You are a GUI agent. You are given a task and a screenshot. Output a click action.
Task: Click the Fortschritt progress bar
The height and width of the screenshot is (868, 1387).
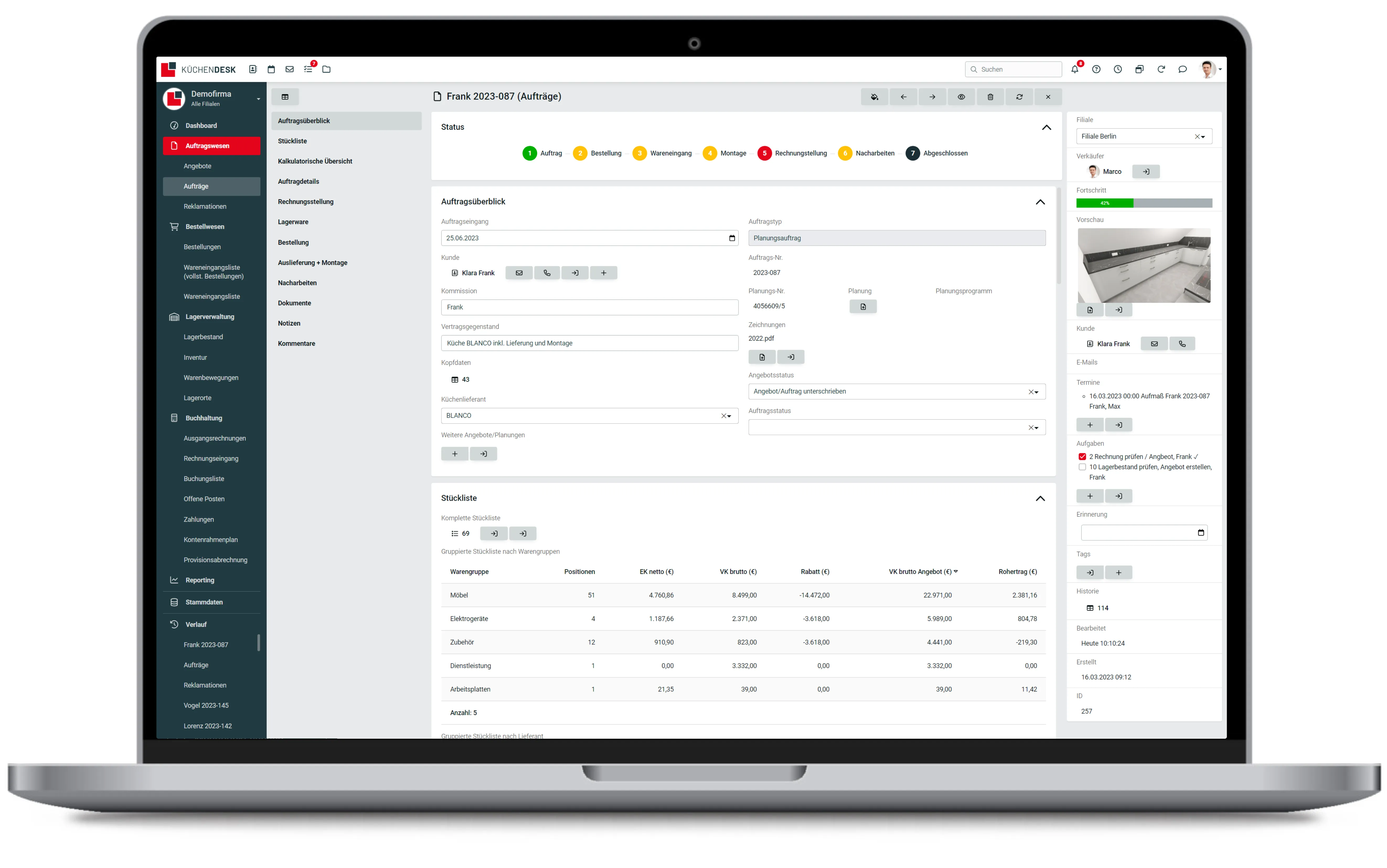click(1144, 203)
